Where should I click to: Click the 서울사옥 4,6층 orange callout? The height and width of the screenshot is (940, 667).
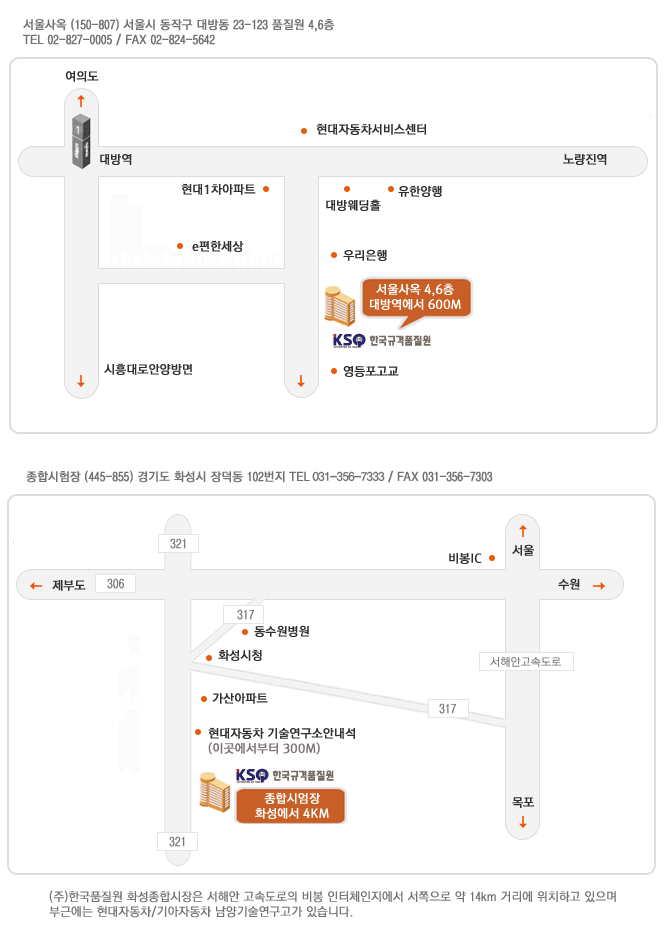coord(416,297)
